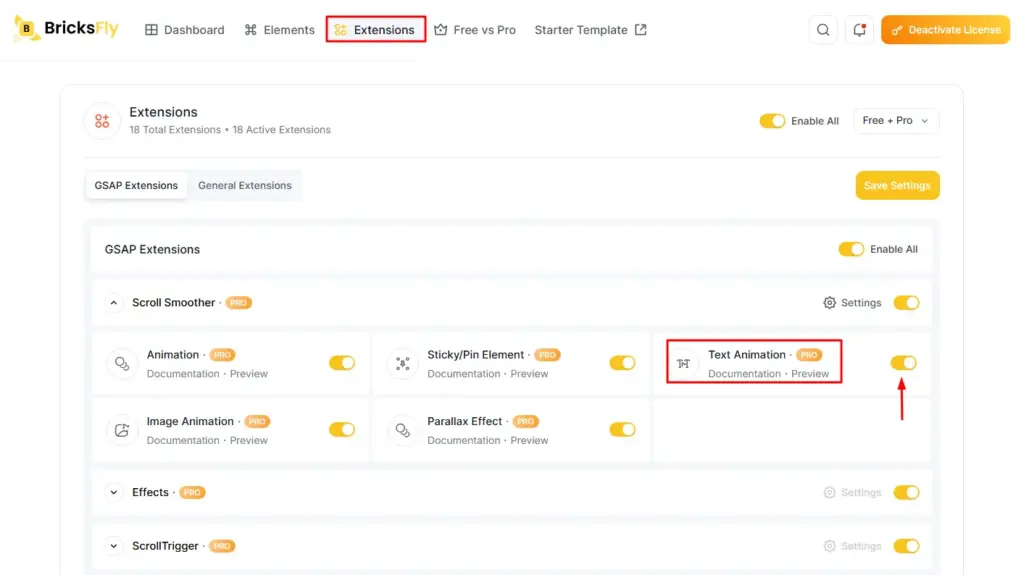The height and width of the screenshot is (575, 1024).
Task: Open the search icon button
Action: tap(823, 30)
